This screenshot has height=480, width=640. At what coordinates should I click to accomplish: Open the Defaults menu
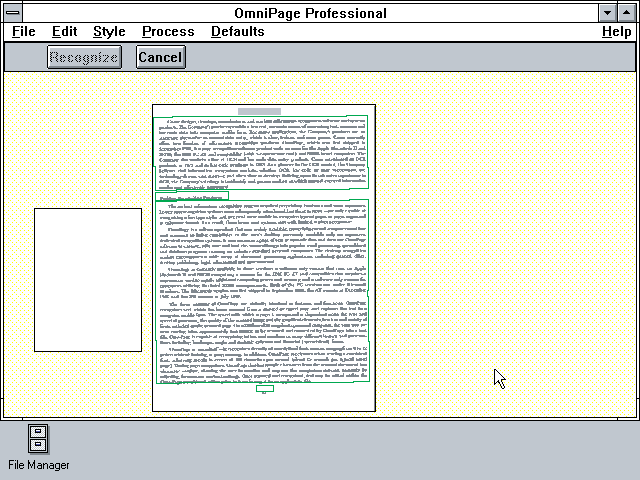point(238,31)
